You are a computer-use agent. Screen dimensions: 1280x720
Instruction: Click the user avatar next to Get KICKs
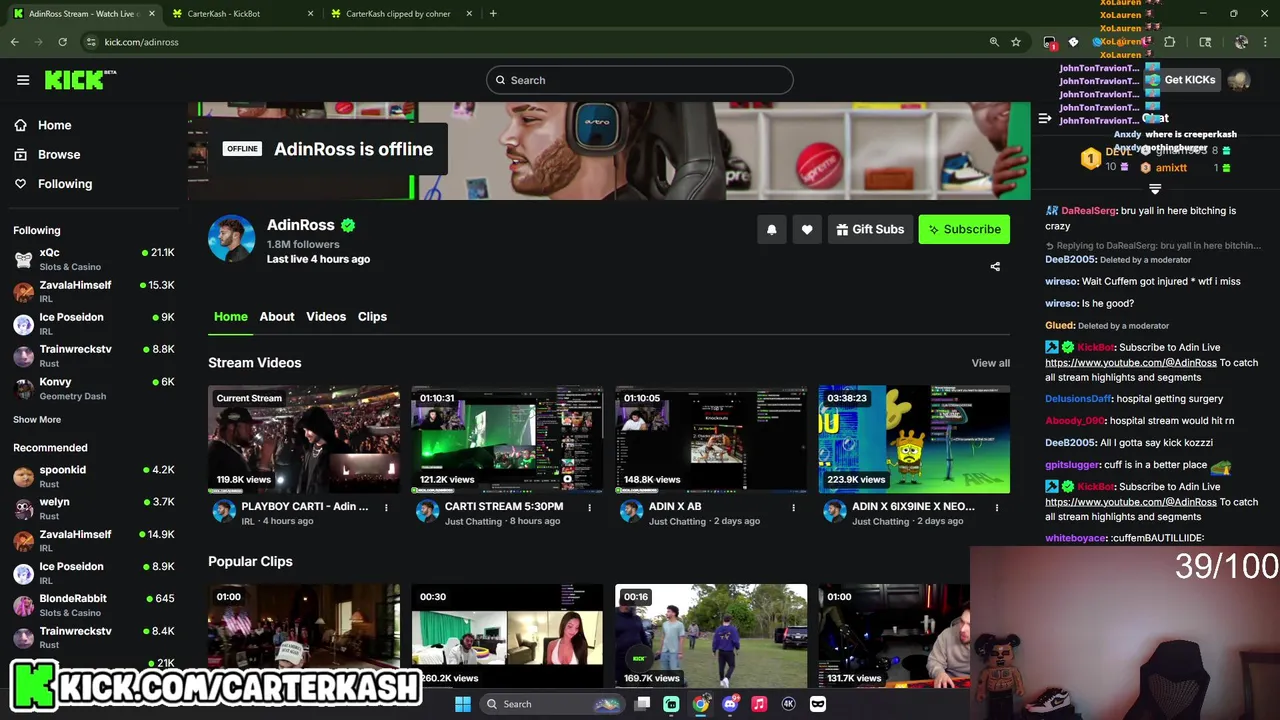point(1239,80)
